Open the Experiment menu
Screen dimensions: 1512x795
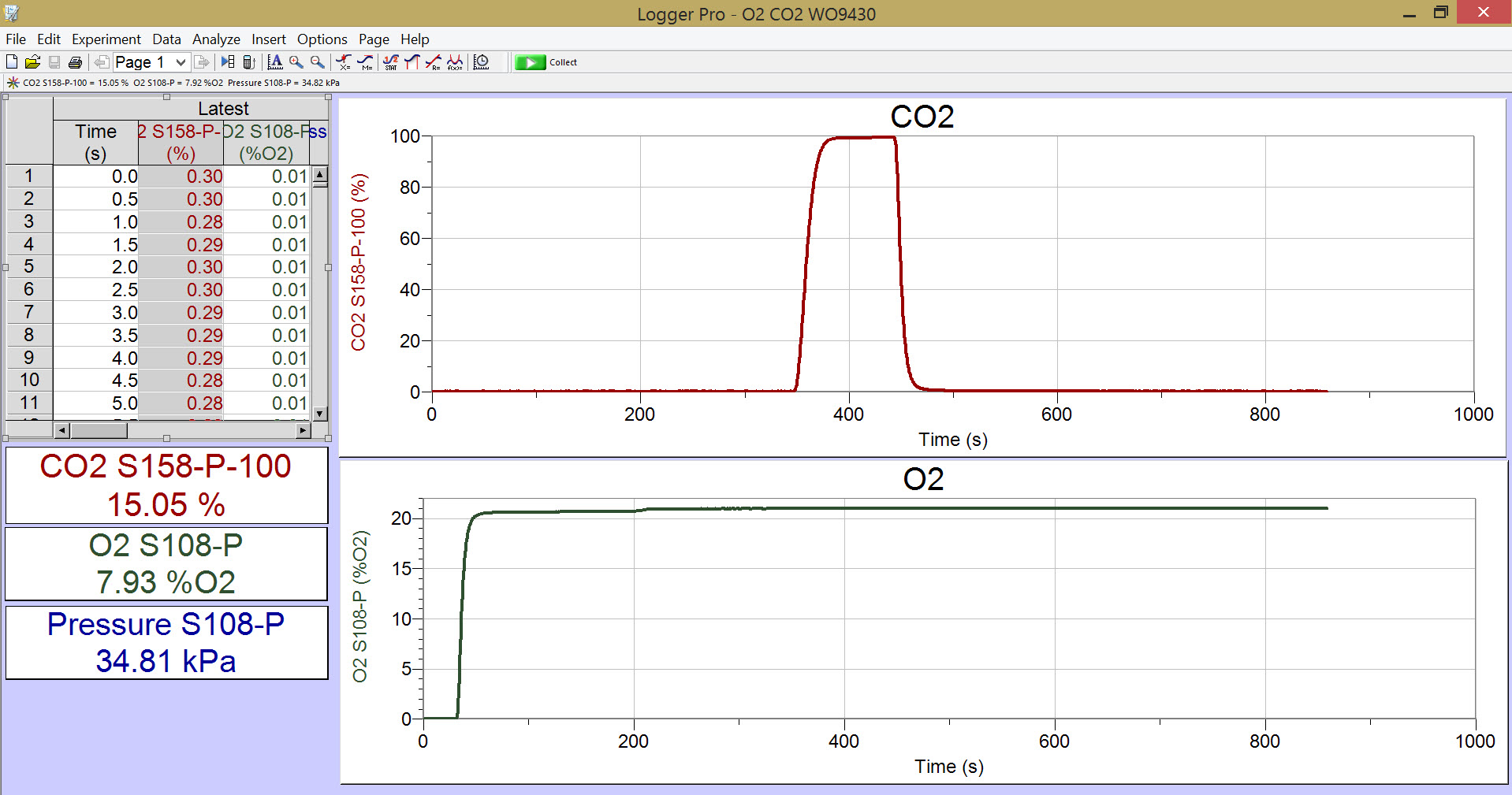pyautogui.click(x=106, y=39)
